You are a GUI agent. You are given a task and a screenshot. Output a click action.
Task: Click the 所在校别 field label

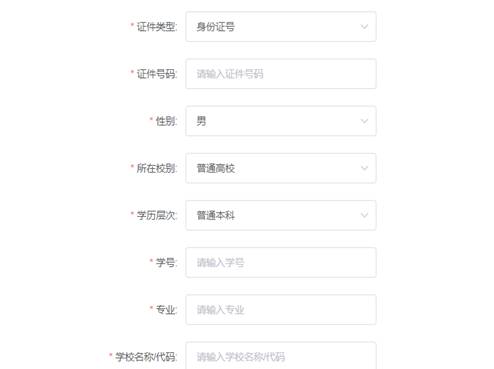pos(156,168)
